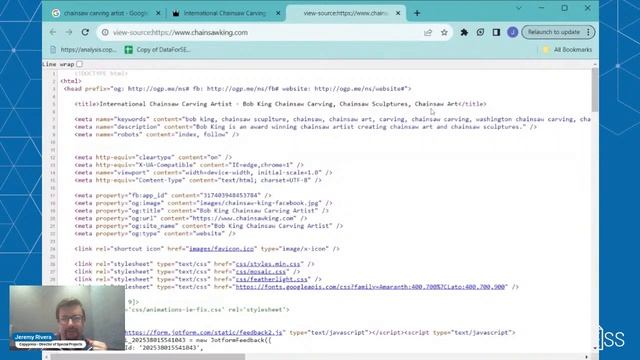Viewport: 640px width, 360px height.
Task: Reload the view-source page
Action: pos(85,32)
